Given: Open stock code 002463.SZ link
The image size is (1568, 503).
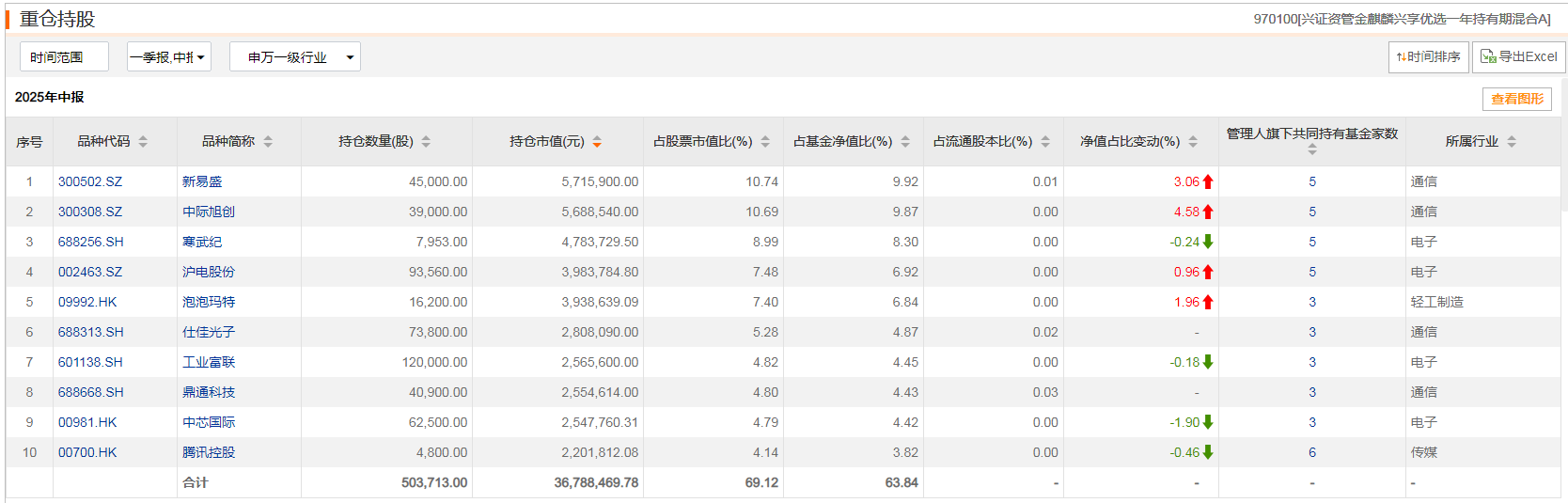Looking at the screenshot, I should click(90, 272).
